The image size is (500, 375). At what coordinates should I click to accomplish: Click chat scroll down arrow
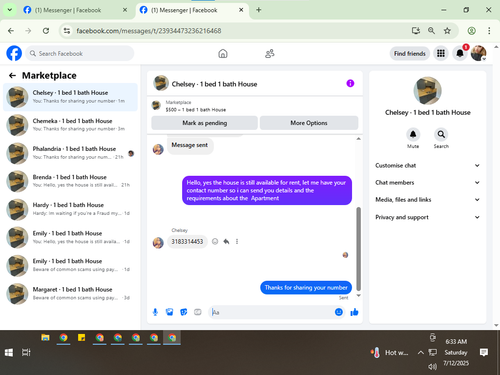click(359, 295)
